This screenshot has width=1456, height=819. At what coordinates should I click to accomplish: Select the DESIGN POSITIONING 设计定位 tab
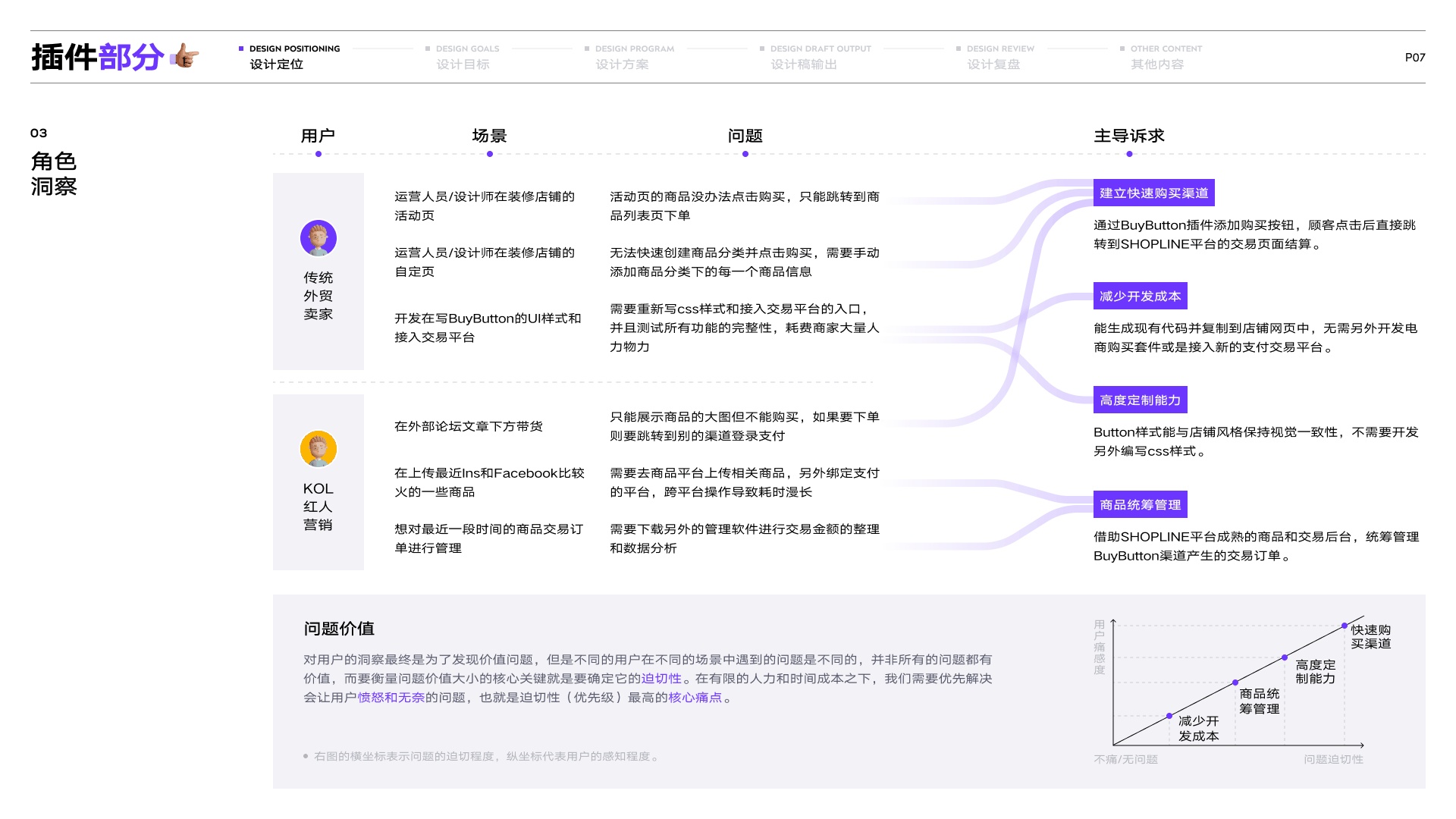pos(290,57)
